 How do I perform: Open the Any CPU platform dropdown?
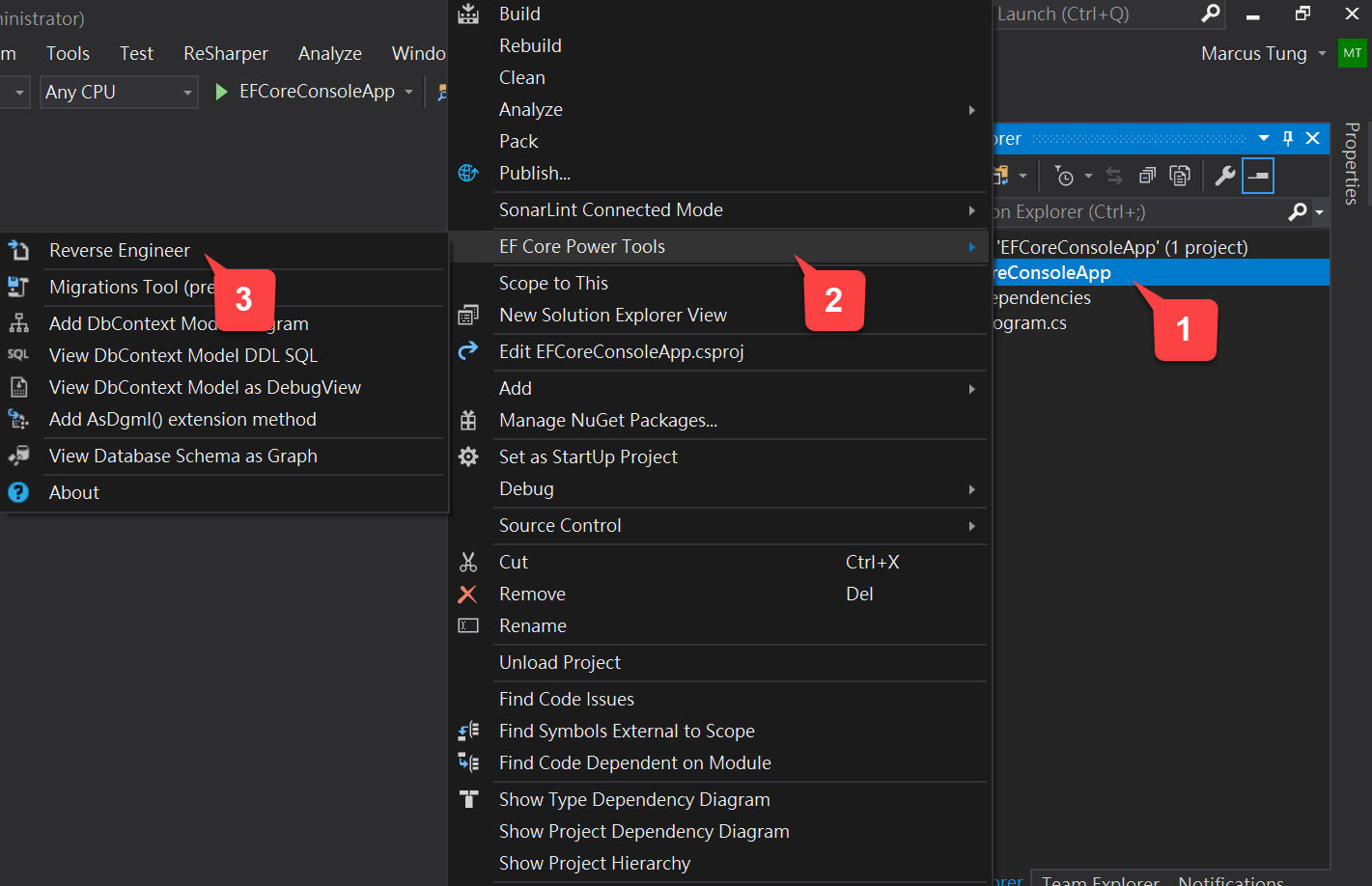click(116, 92)
